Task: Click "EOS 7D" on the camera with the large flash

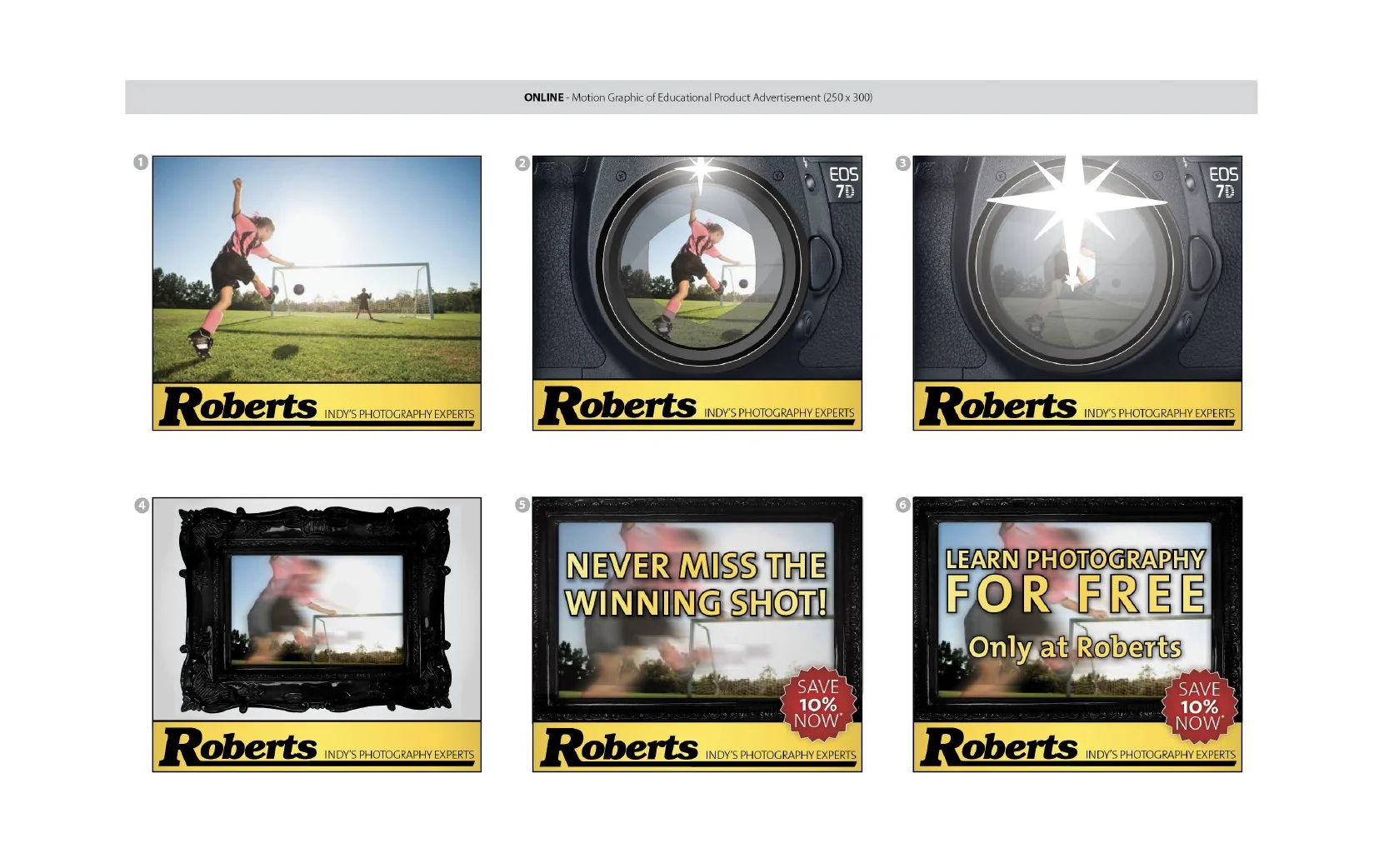Action: coord(1223,182)
